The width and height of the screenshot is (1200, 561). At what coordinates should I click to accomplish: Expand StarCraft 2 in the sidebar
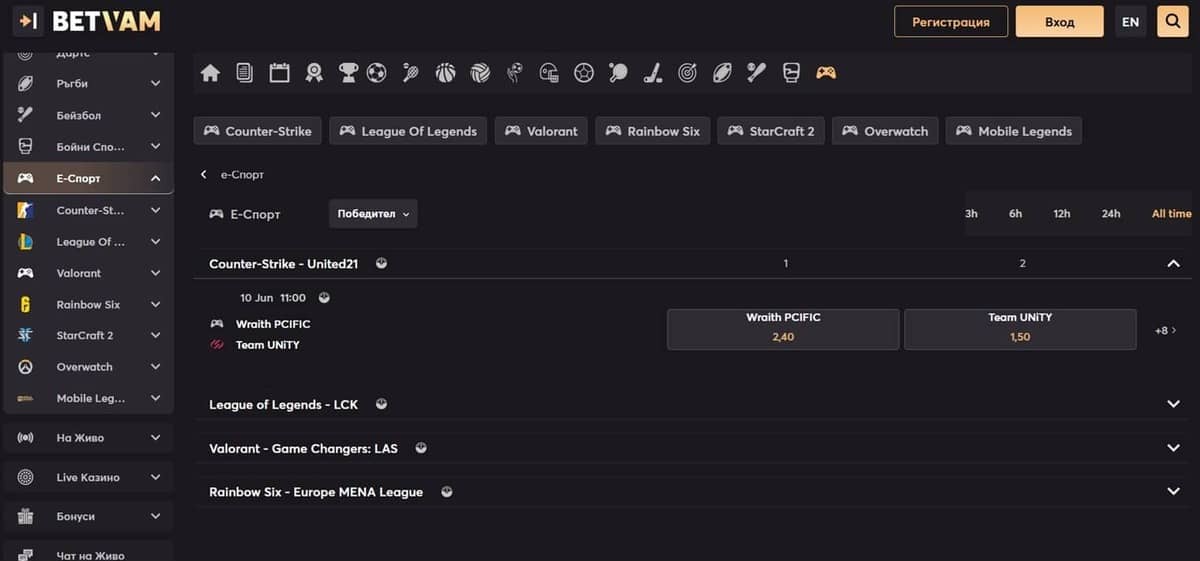click(155, 335)
